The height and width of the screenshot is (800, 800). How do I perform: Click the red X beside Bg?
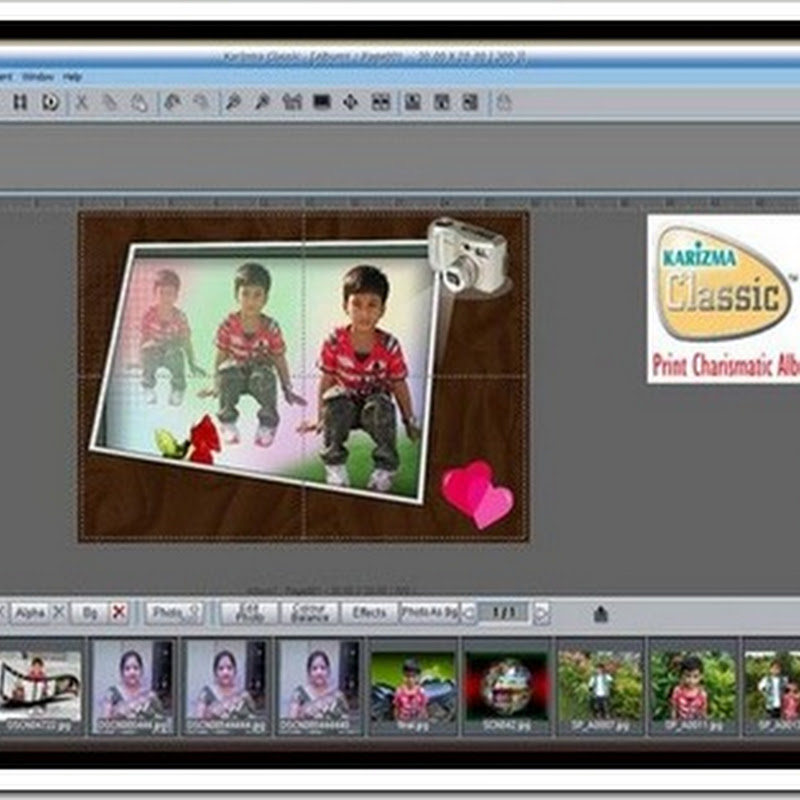pos(119,612)
